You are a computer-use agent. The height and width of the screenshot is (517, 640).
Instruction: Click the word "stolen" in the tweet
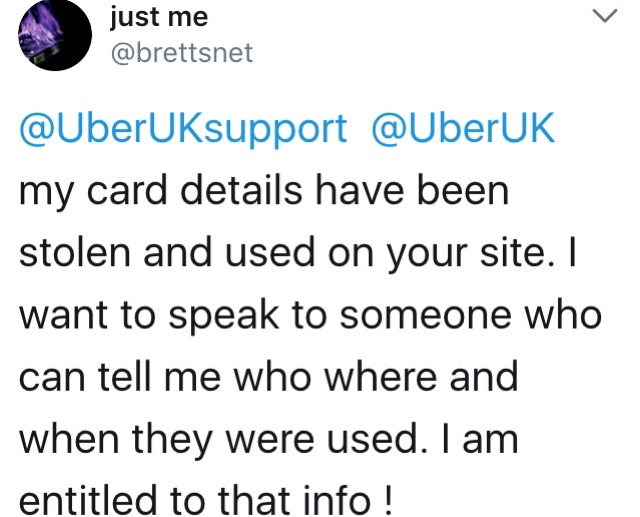75,252
